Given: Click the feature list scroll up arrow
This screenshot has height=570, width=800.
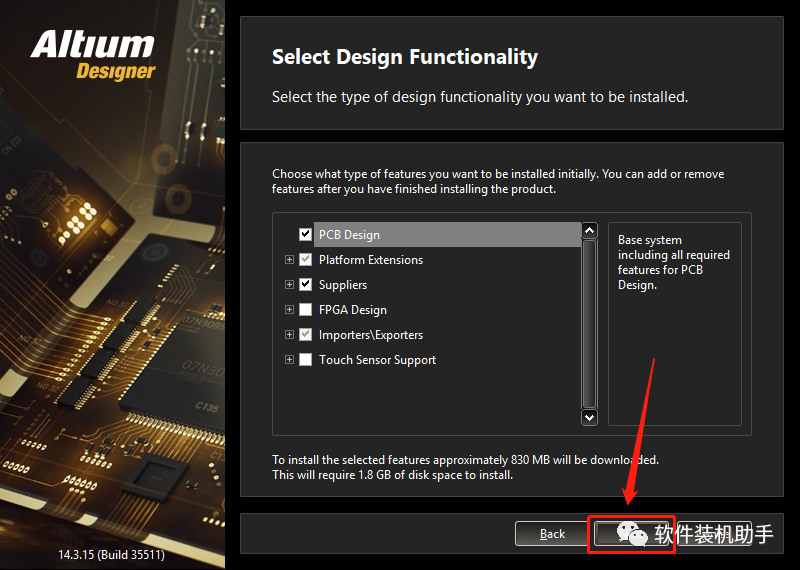Looking at the screenshot, I should click(x=589, y=230).
